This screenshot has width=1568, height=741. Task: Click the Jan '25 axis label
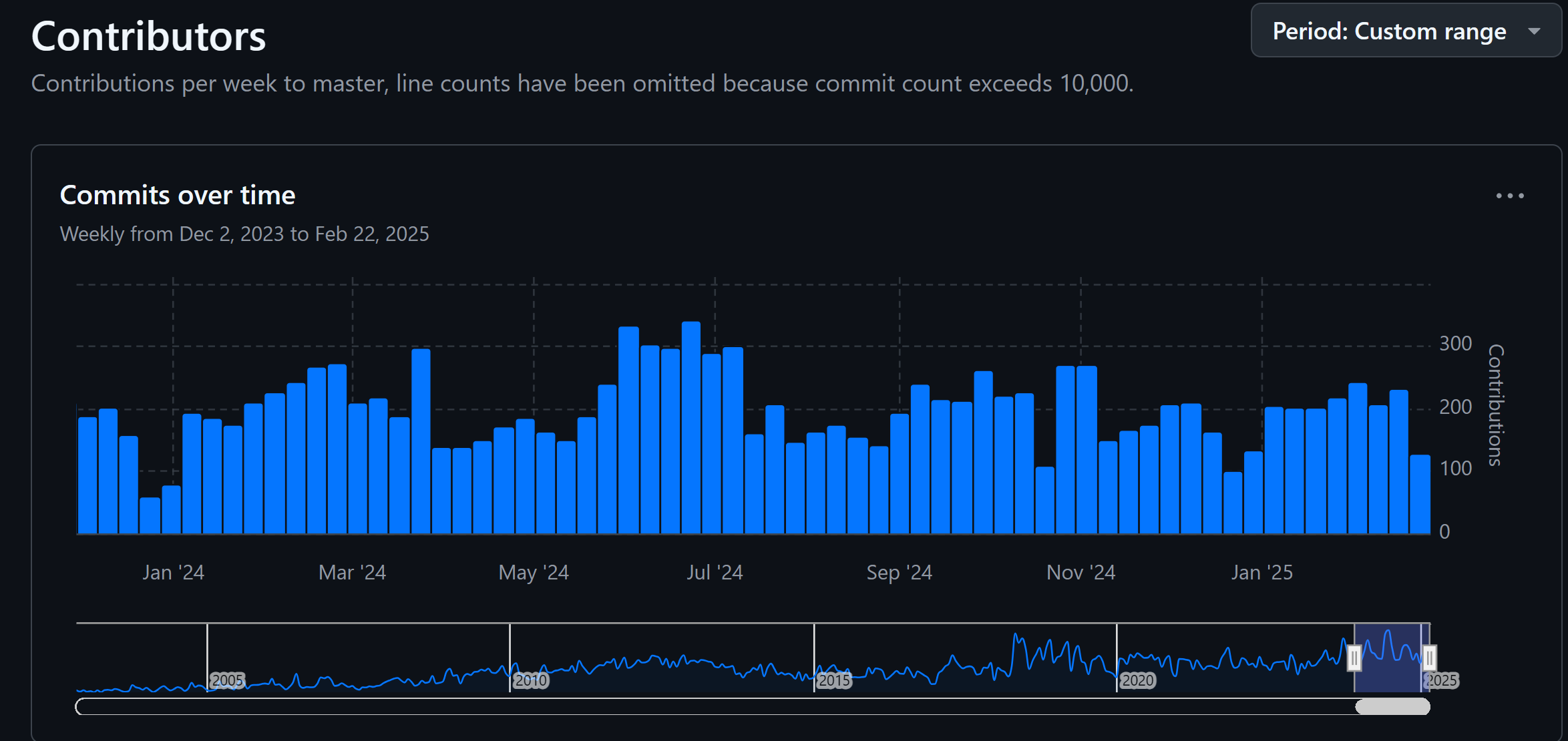pos(1261,572)
